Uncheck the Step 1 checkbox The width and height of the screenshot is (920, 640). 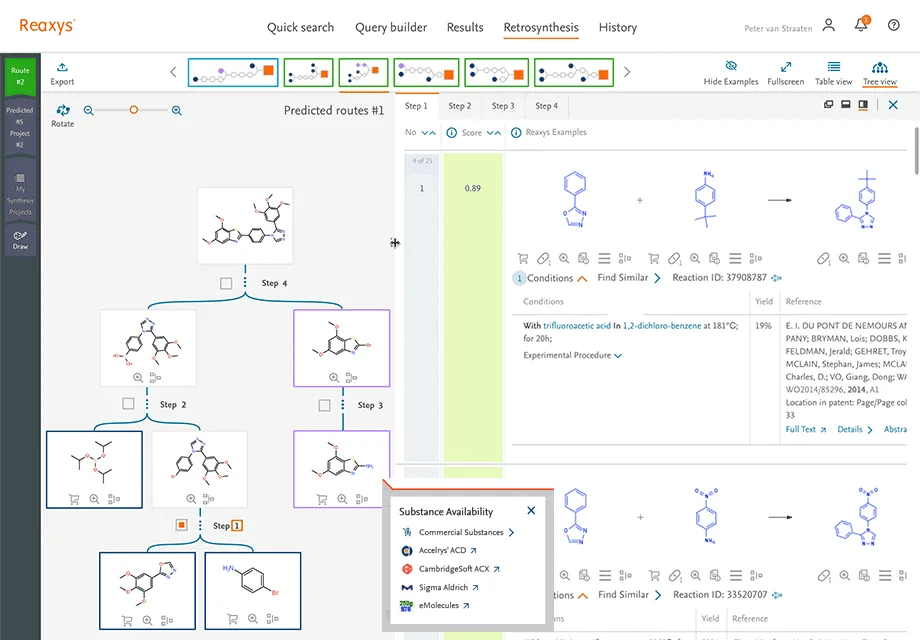coord(182,524)
